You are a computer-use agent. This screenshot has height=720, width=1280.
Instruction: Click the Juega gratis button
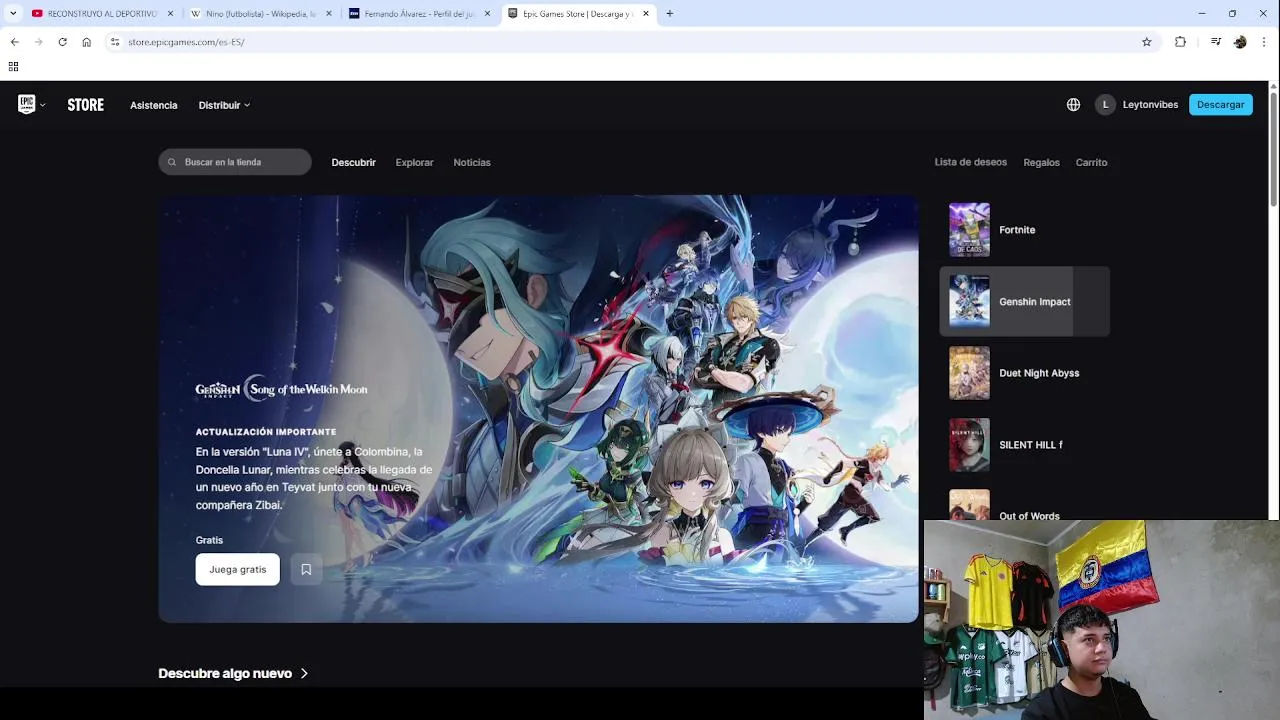237,569
